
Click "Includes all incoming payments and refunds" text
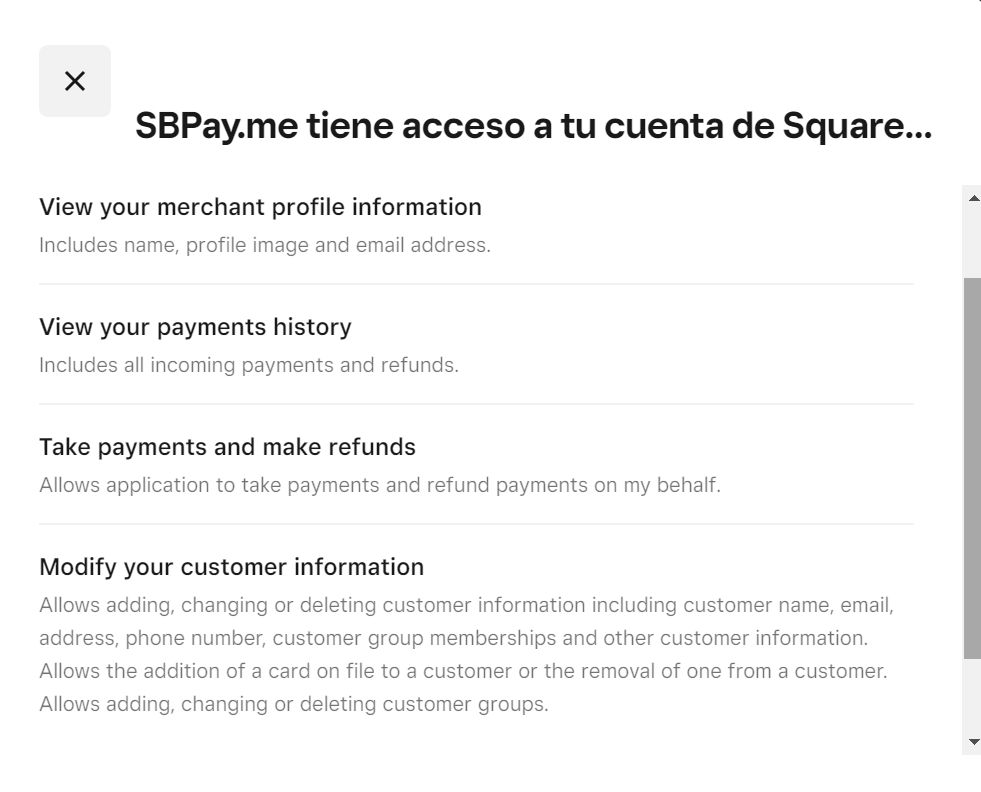(249, 365)
